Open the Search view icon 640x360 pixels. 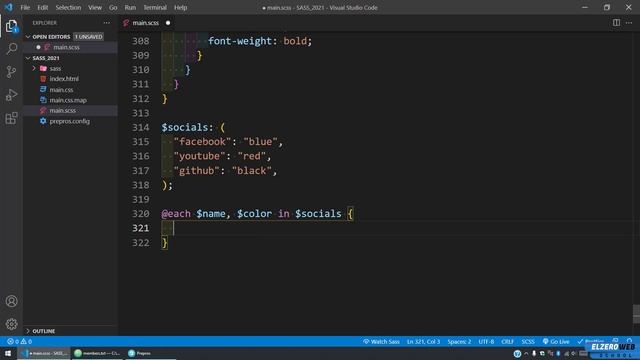coord(11,49)
